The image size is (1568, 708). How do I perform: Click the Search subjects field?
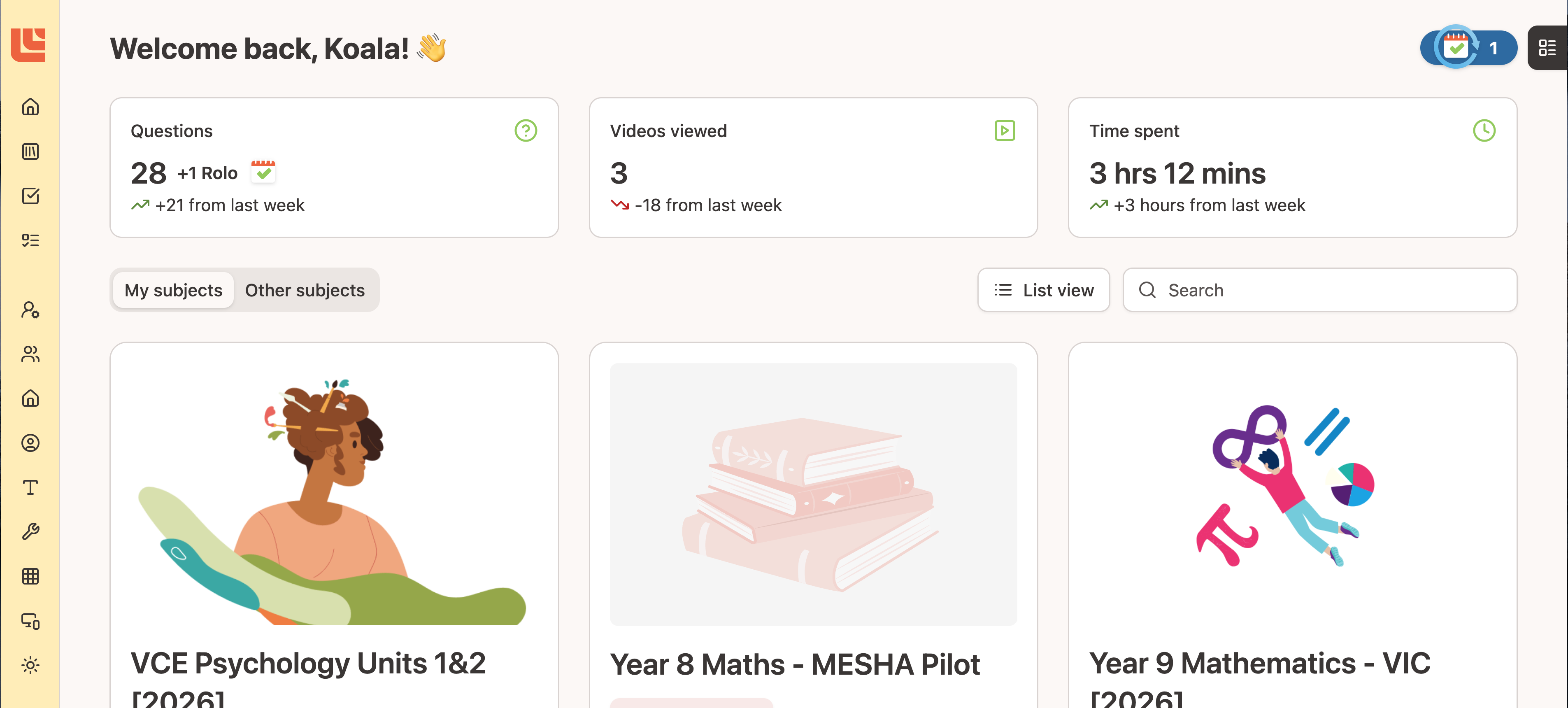(x=1320, y=290)
